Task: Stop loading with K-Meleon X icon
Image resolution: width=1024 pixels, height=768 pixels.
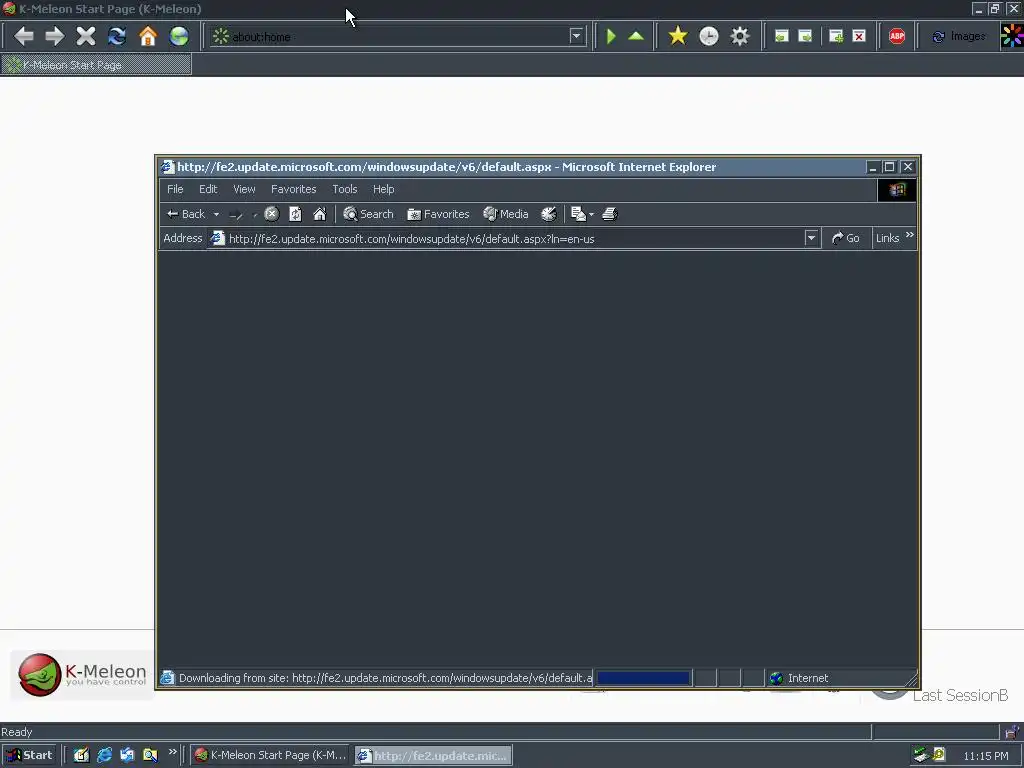Action: coord(86,36)
